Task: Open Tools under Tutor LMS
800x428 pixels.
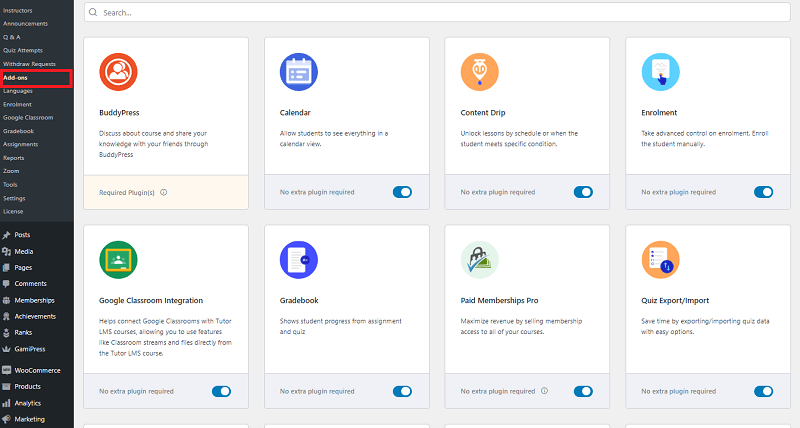Action: [10, 185]
